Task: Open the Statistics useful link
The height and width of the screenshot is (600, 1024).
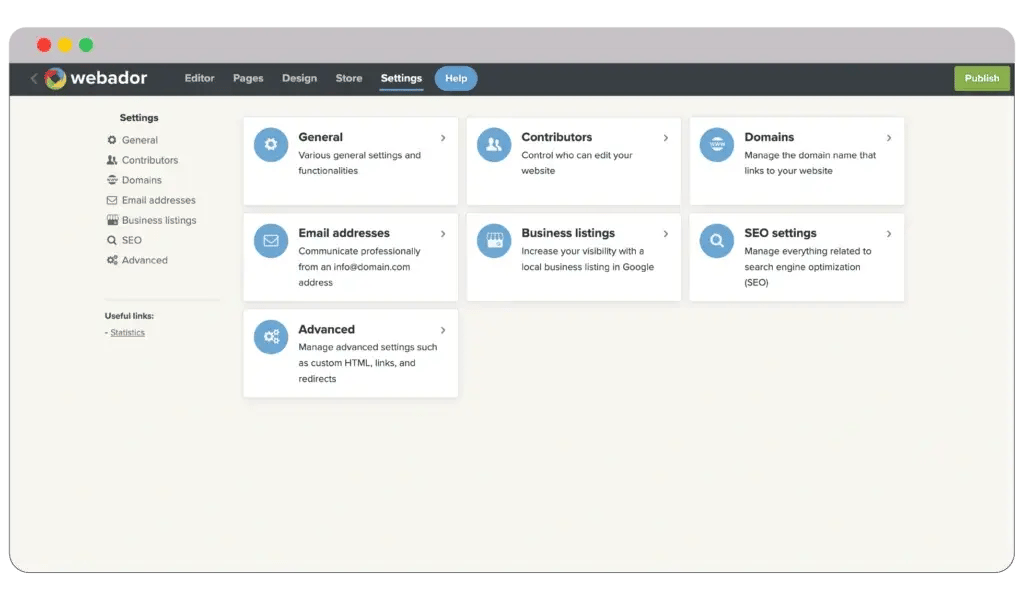Action: (127, 332)
